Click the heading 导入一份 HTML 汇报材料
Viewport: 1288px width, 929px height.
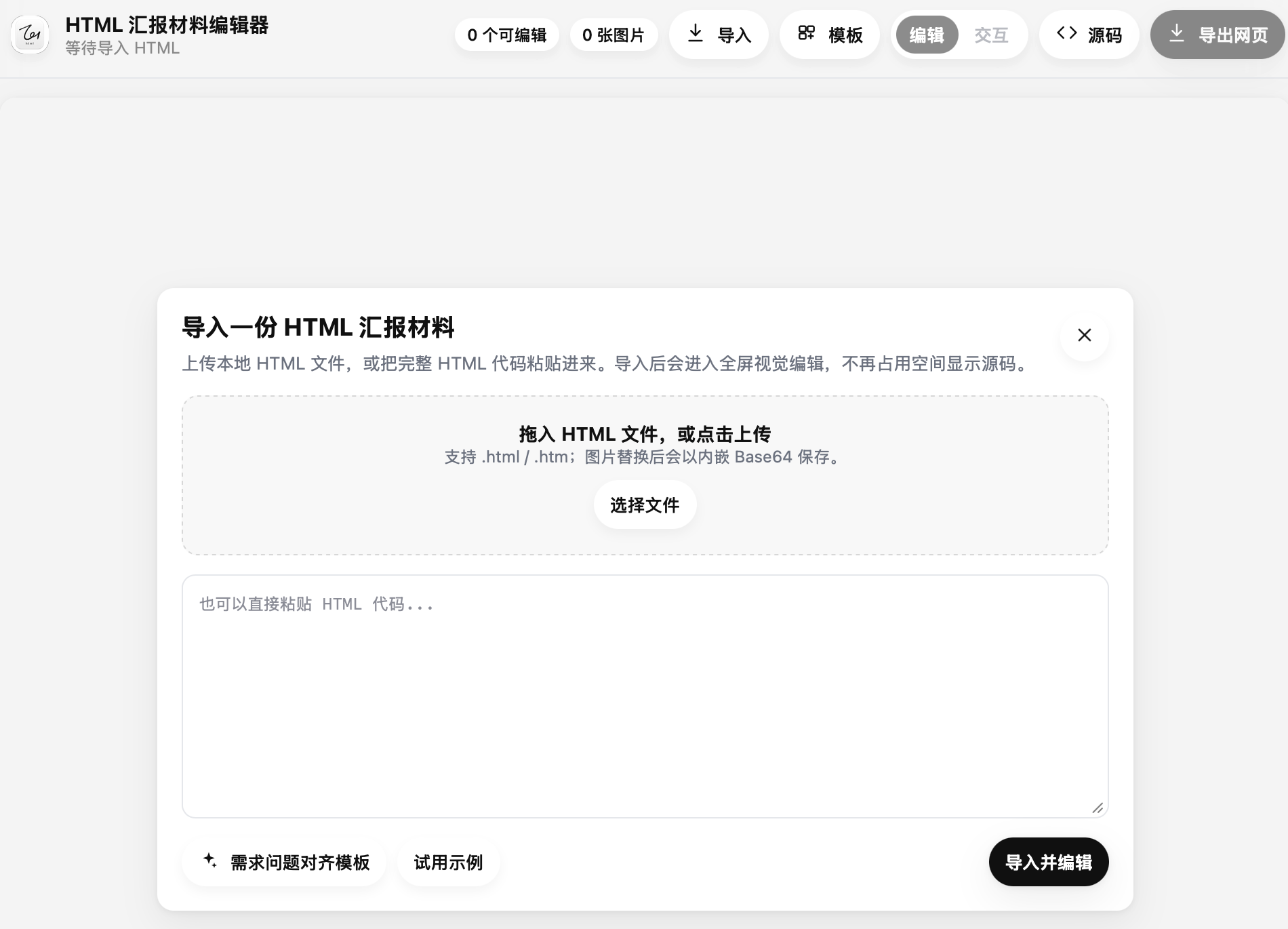[318, 328]
